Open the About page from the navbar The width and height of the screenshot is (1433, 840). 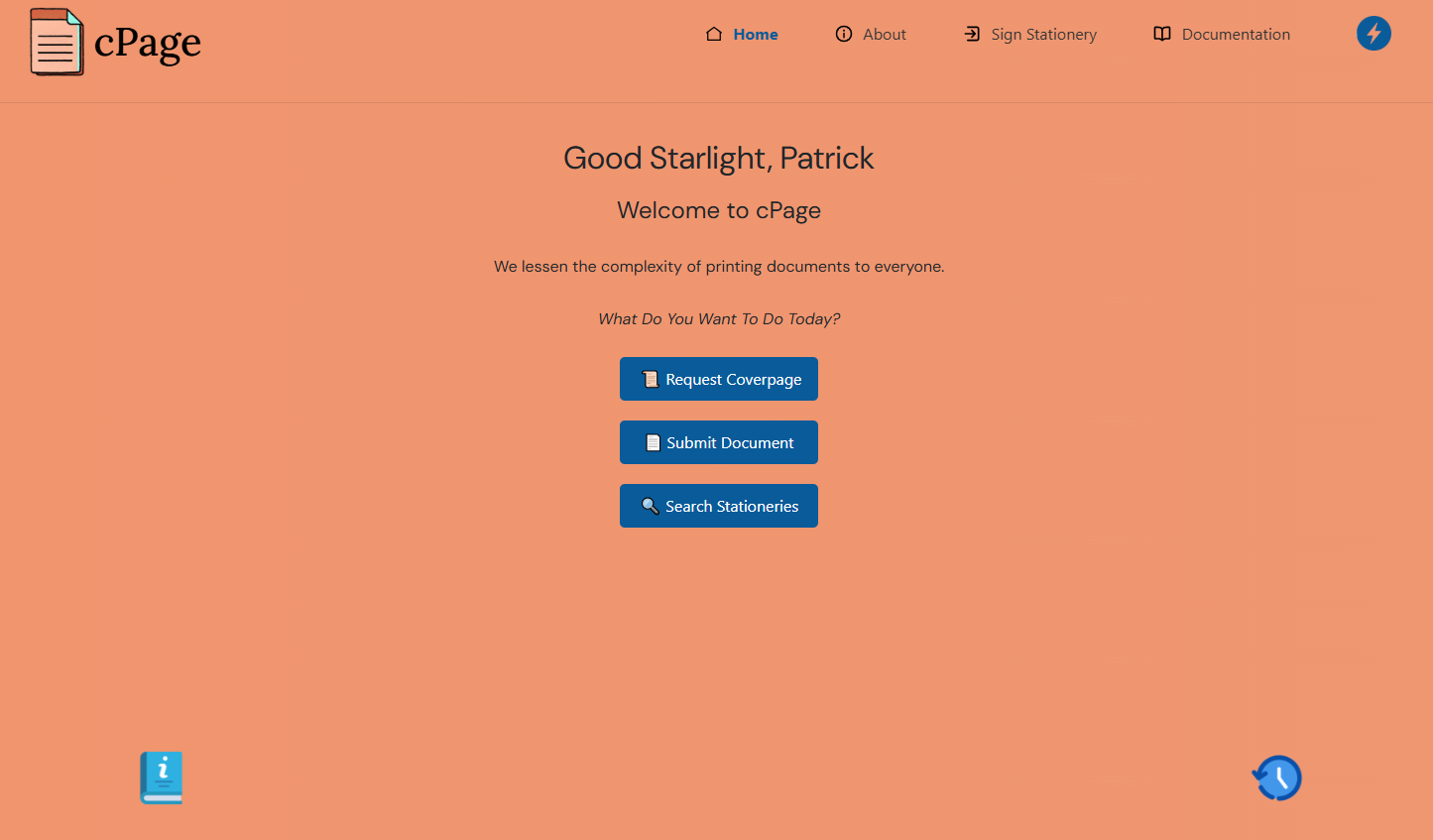tap(884, 34)
